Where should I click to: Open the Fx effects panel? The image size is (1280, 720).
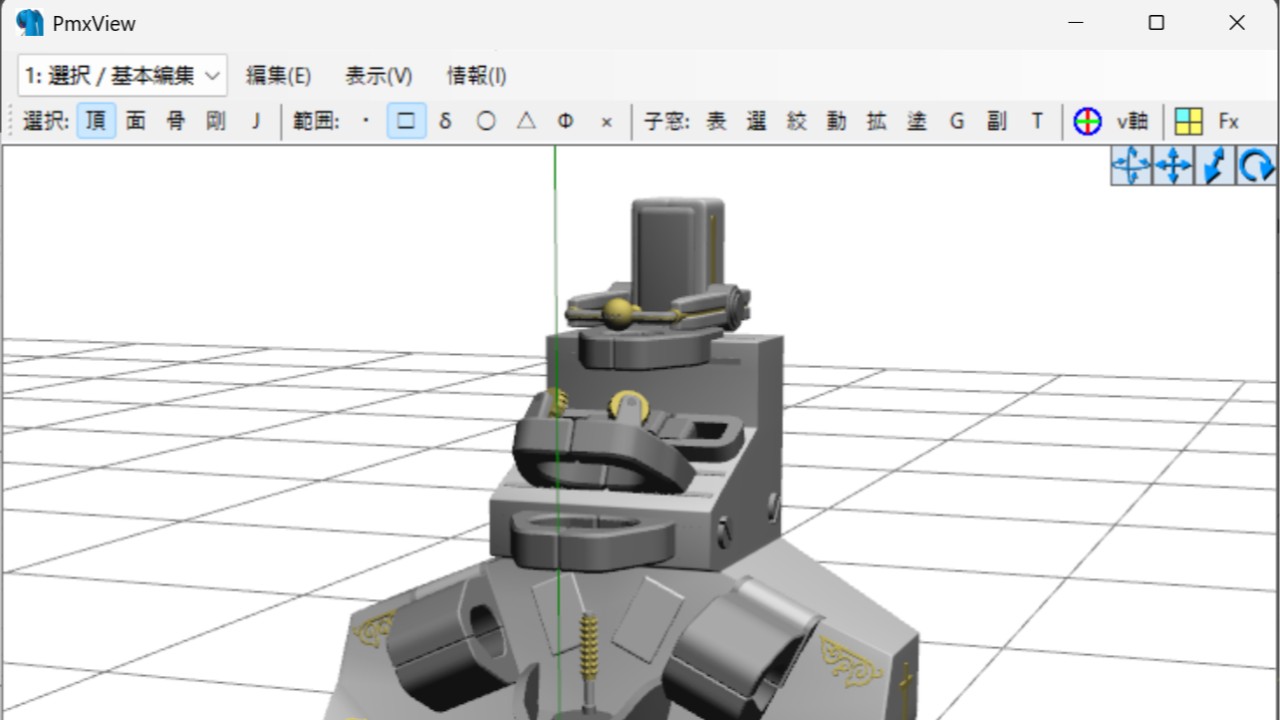click(1228, 121)
